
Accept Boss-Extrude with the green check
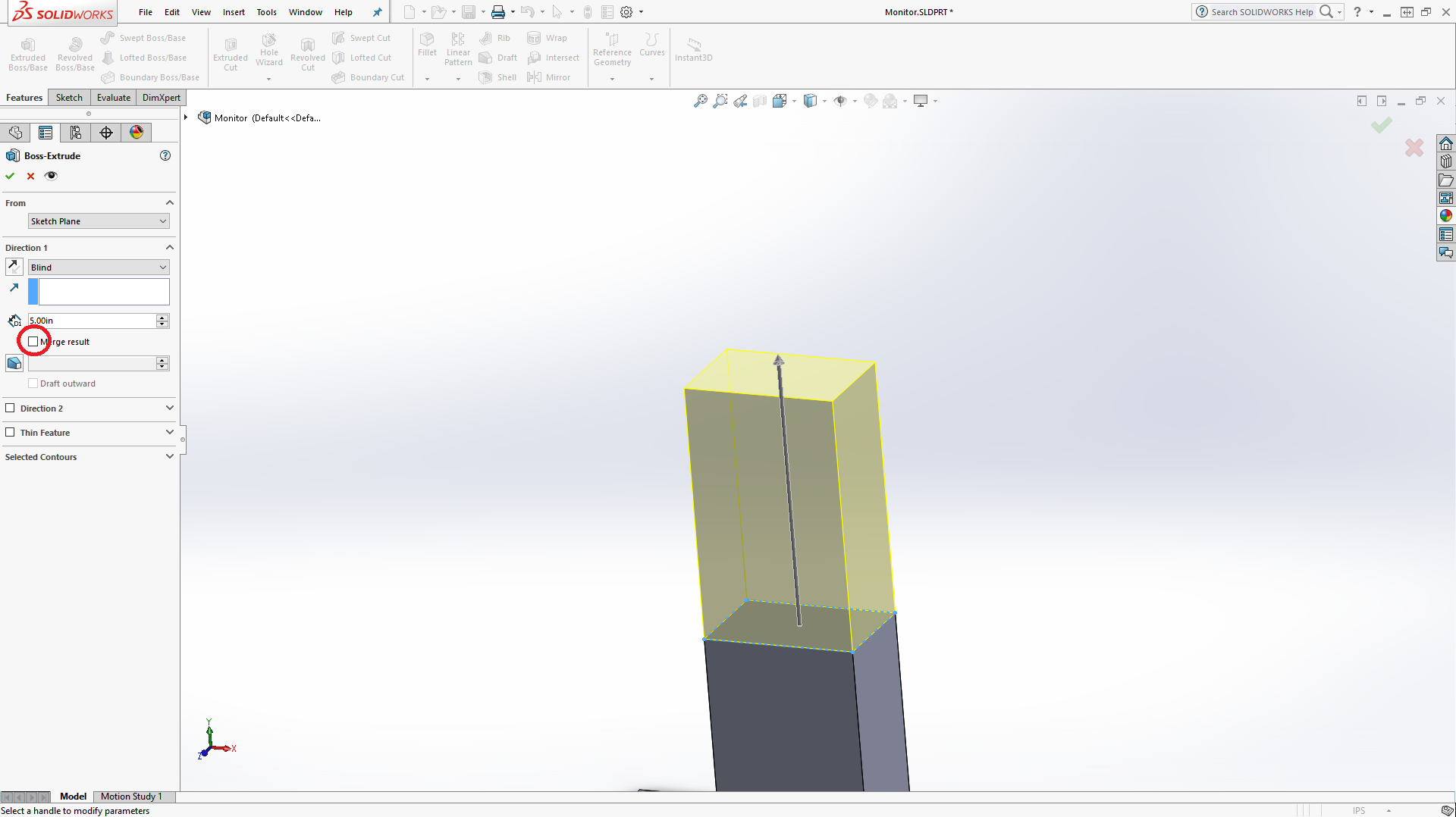(10, 176)
